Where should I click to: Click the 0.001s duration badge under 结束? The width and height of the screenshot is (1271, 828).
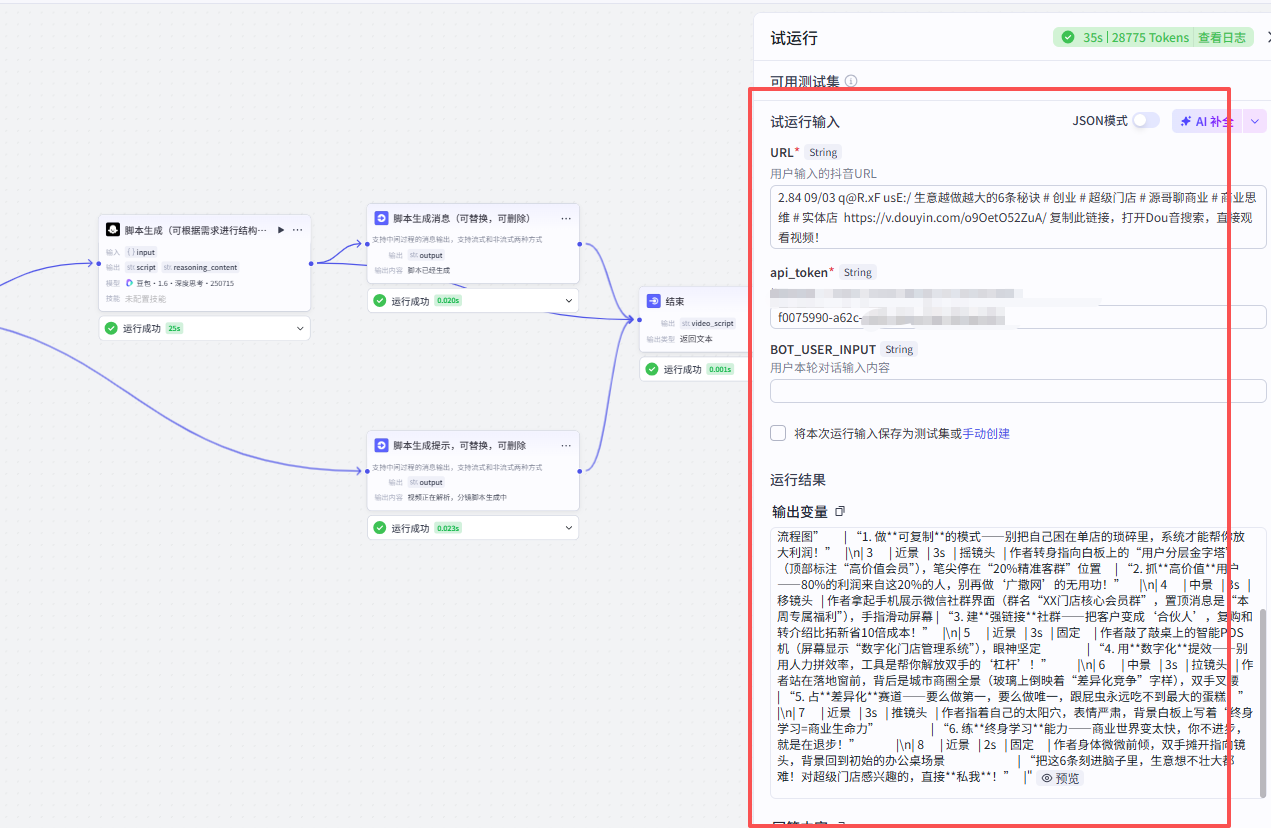pos(720,369)
